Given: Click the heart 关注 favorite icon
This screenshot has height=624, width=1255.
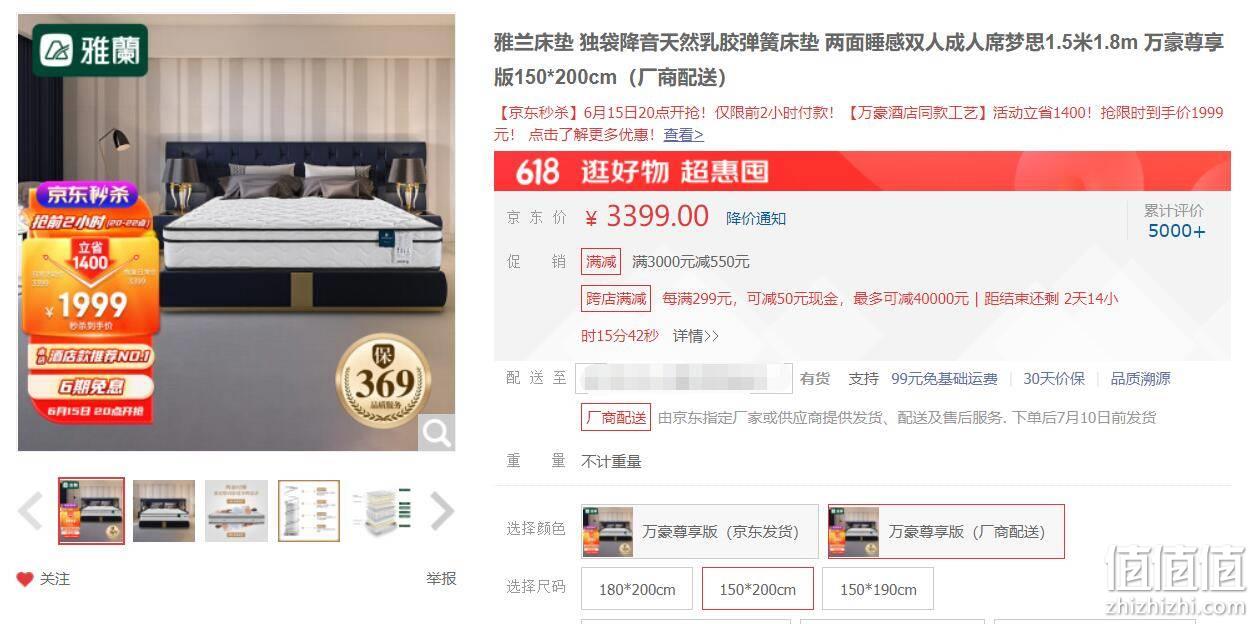Looking at the screenshot, I should coord(25,579).
